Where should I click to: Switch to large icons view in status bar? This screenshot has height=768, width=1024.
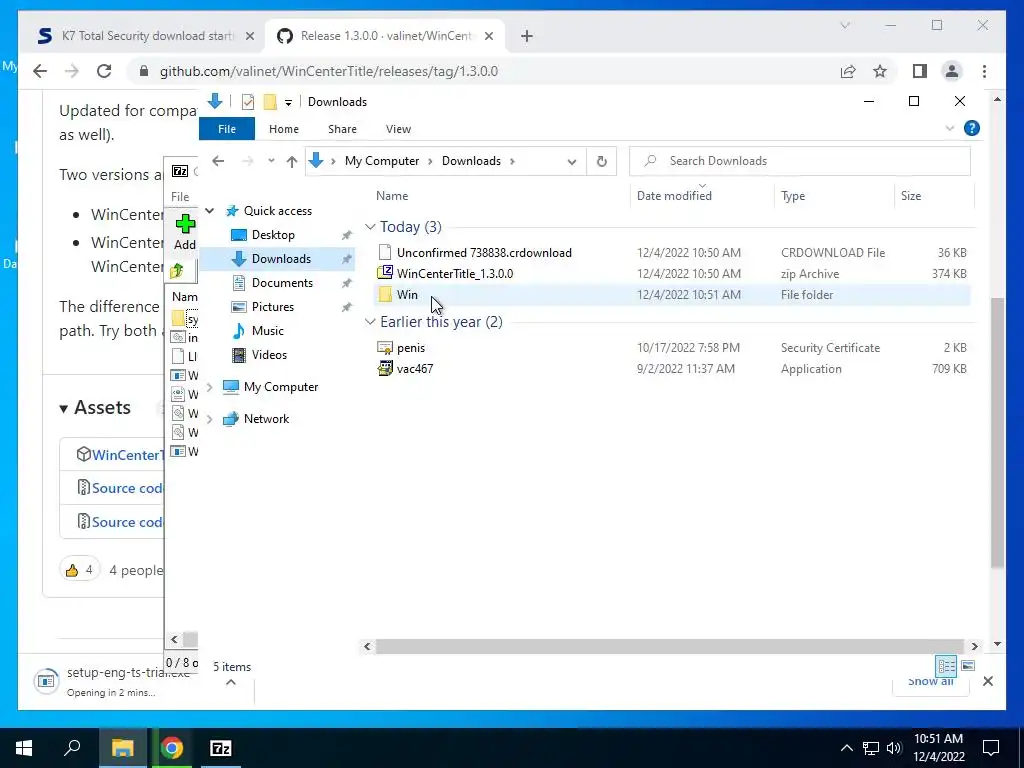pyautogui.click(x=968, y=665)
